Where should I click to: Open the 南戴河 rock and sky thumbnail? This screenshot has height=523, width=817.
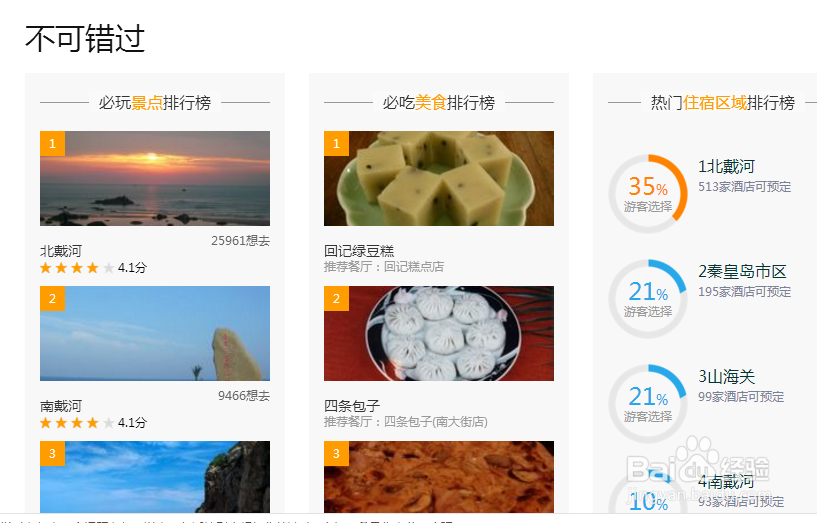pyautogui.click(x=155, y=333)
